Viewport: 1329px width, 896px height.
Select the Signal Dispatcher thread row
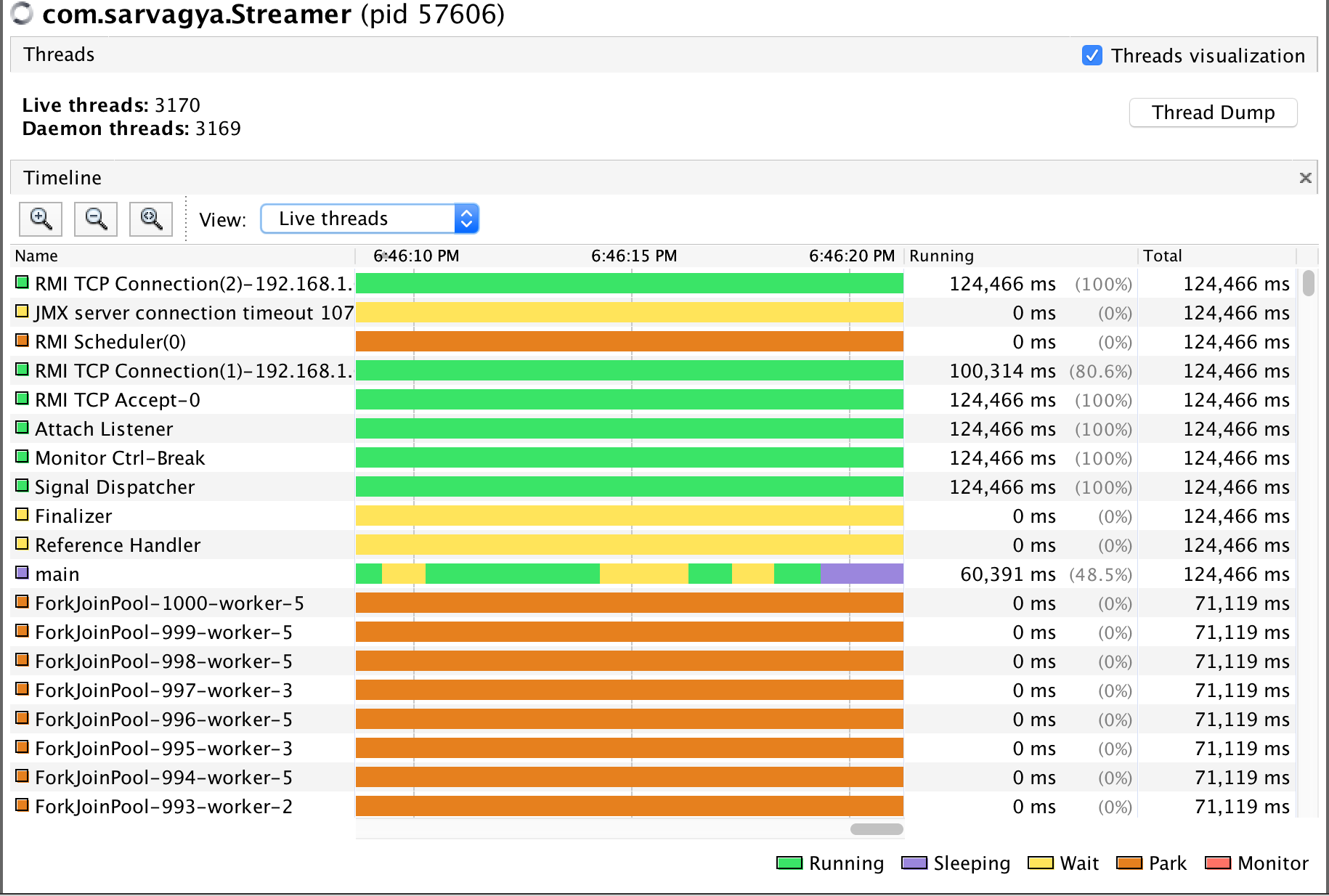115,487
